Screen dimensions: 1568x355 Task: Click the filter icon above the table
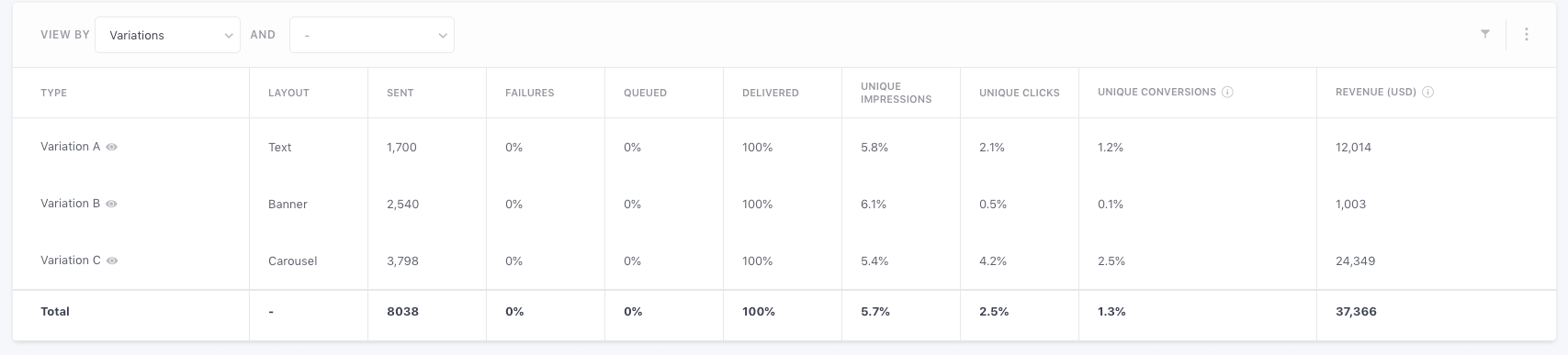[x=1484, y=34]
